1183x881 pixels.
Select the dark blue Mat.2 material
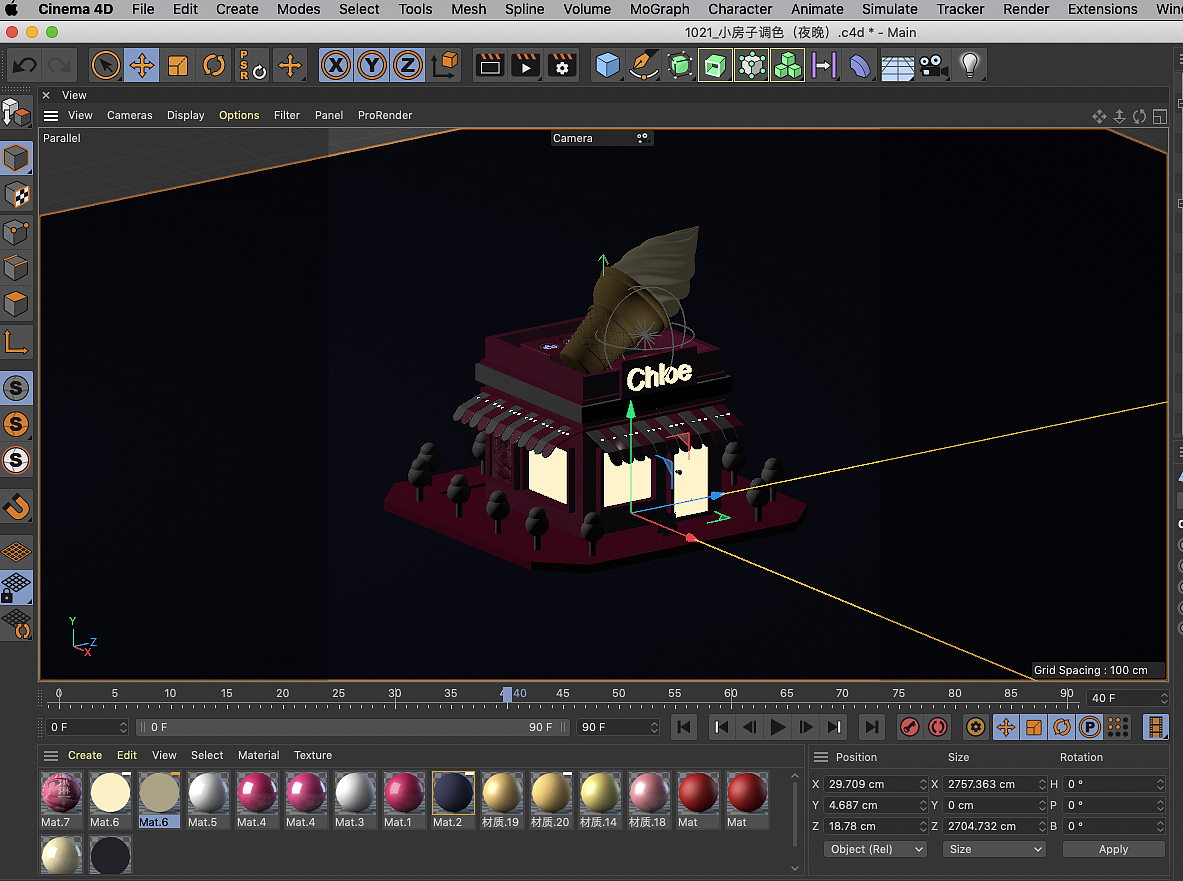coord(453,800)
